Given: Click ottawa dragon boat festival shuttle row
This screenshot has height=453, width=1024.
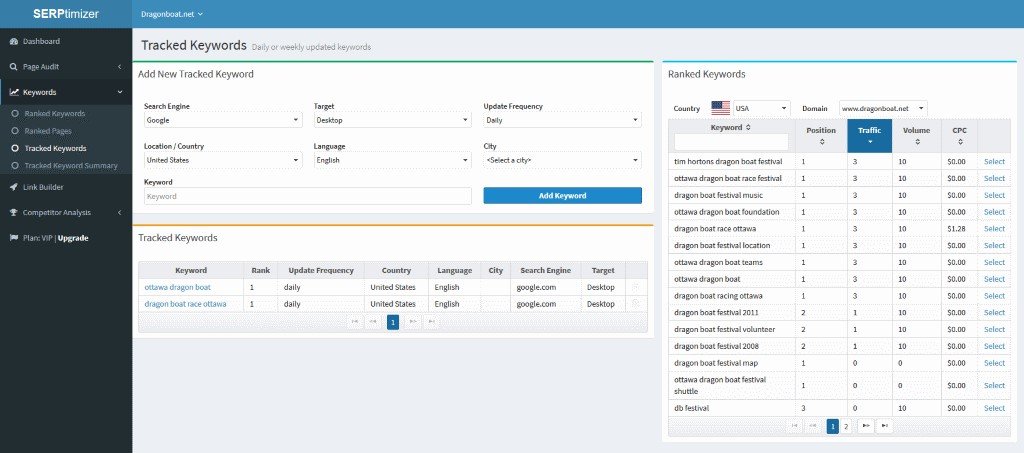Looking at the screenshot, I should coord(839,385).
